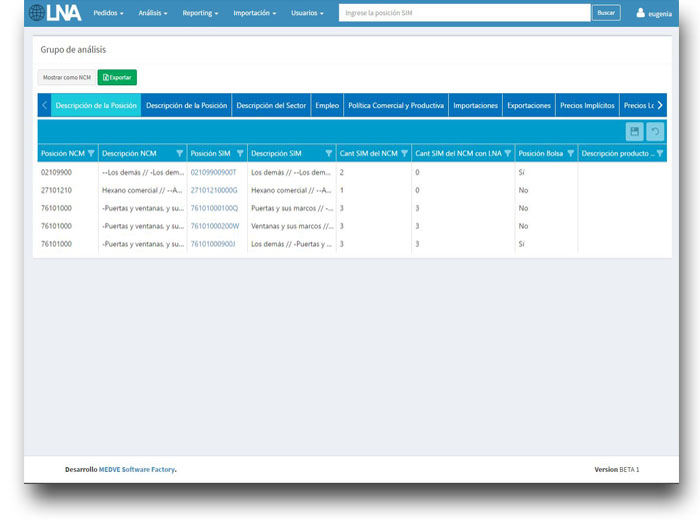Image resolution: width=700 pixels, height=520 pixels.
Task: Focus the Ingrese la posición SIM search field
Action: [464, 13]
